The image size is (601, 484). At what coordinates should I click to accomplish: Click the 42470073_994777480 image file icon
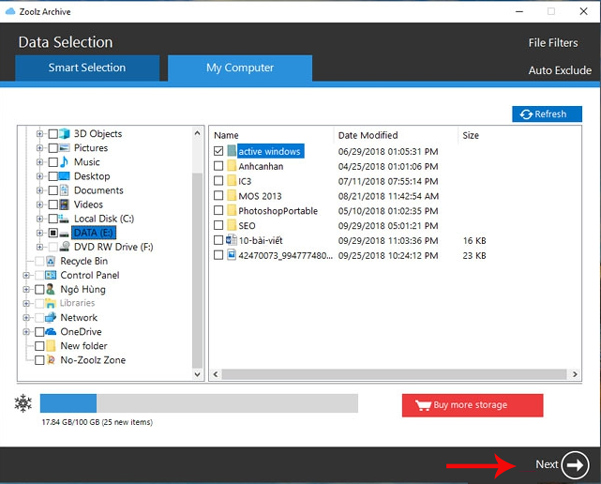(x=231, y=255)
